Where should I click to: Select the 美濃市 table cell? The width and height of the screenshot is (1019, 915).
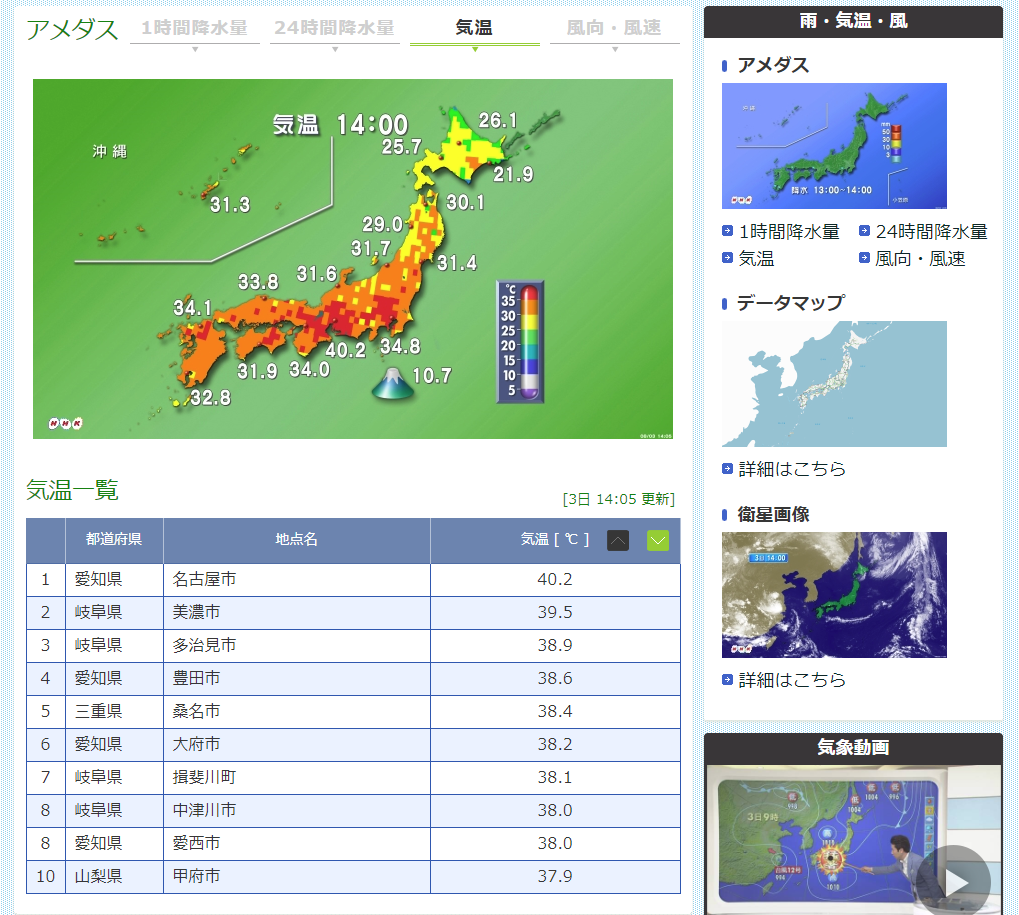297,613
